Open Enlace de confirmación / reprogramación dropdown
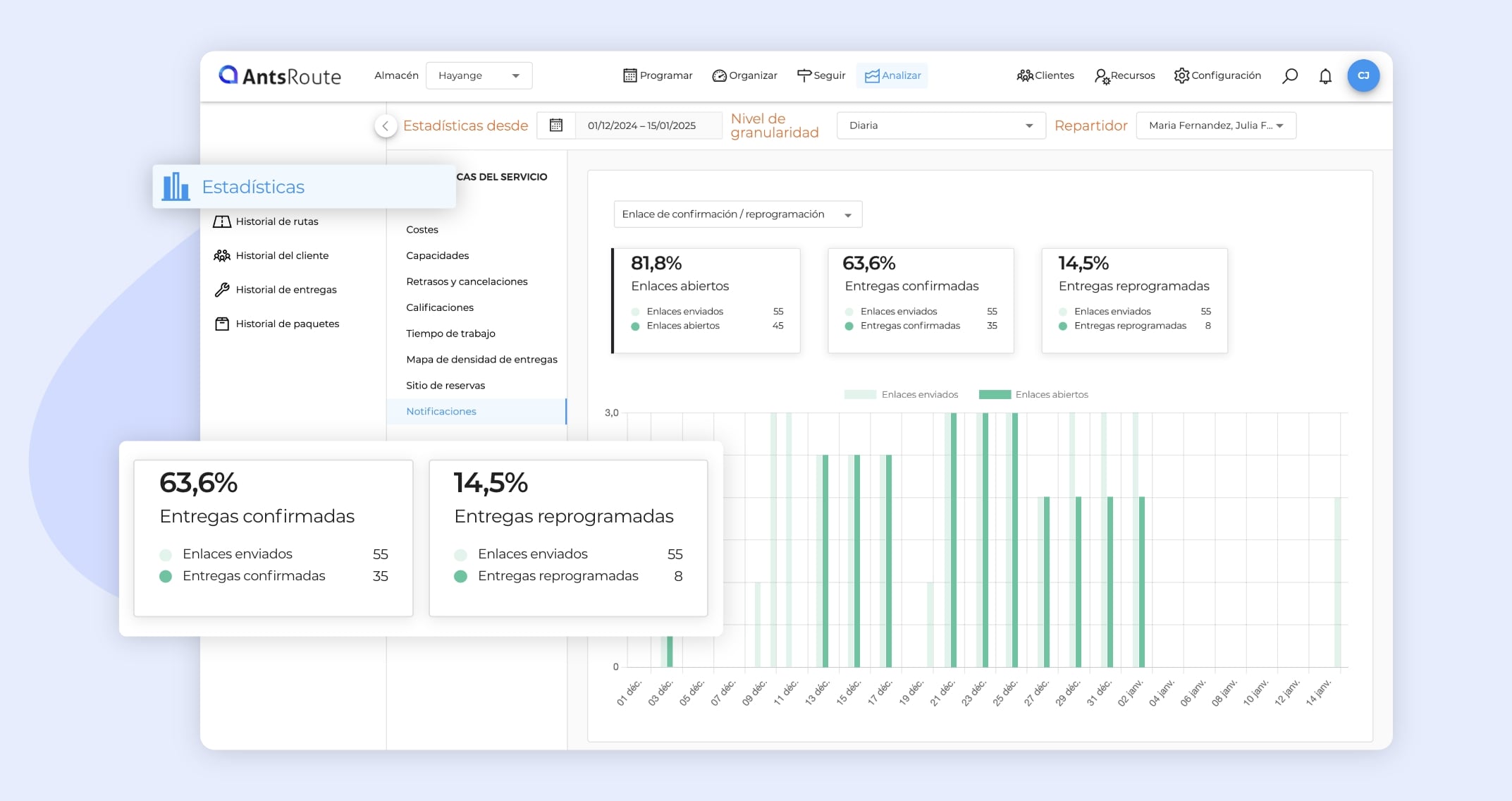This screenshot has height=801, width=1512. [x=737, y=214]
